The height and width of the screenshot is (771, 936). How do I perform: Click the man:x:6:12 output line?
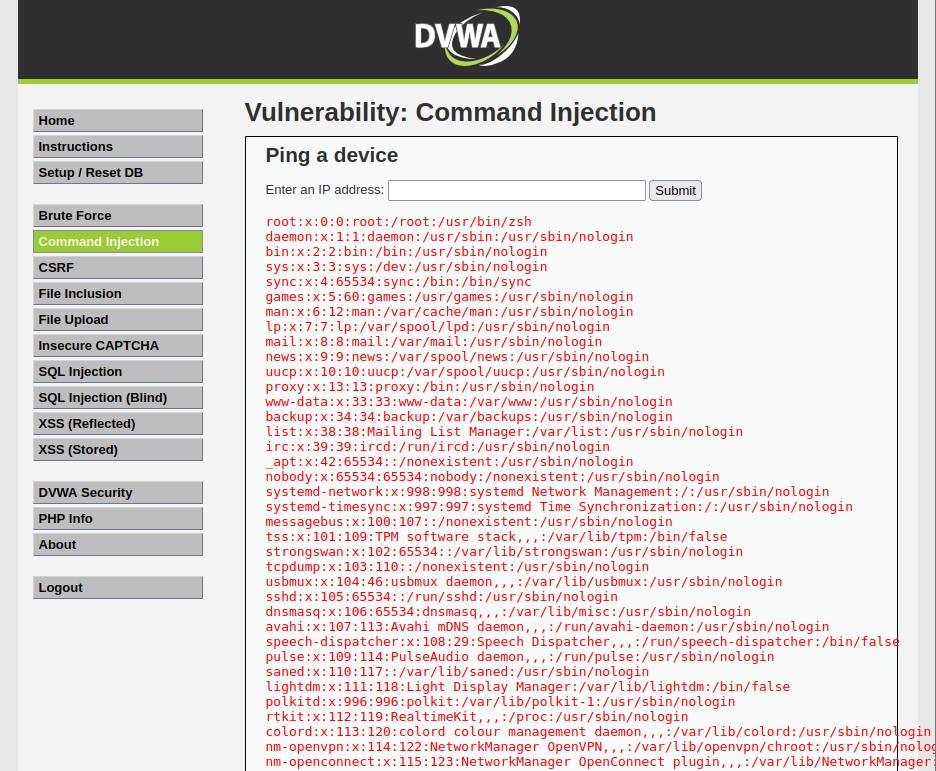click(x=449, y=312)
